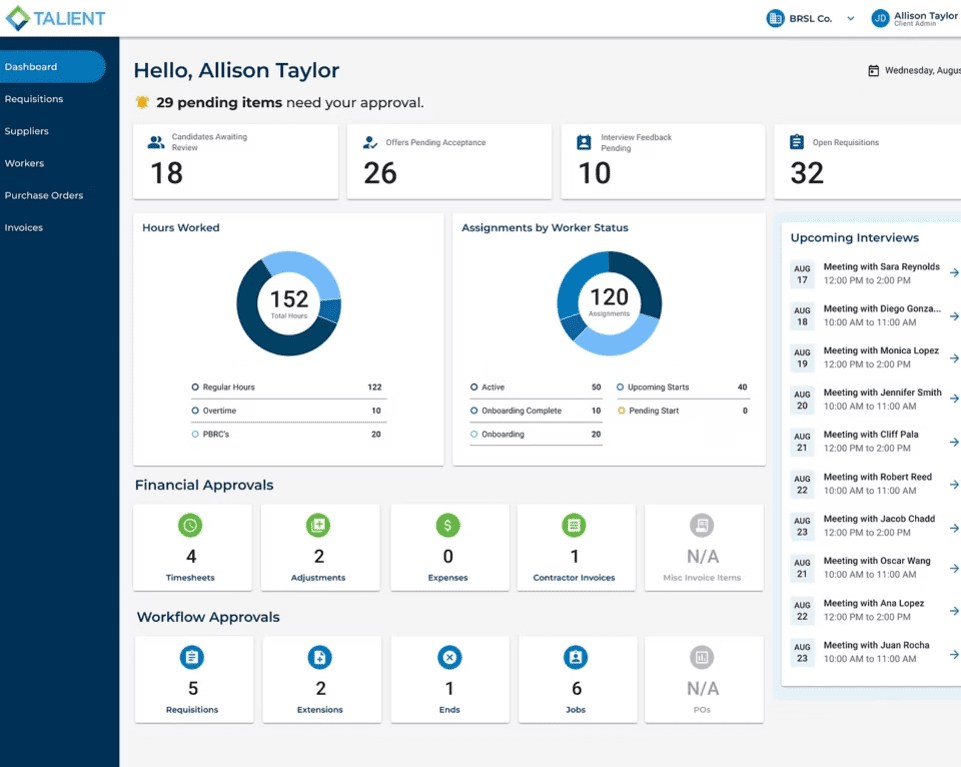Click Interview Feedback Pending icon
This screenshot has height=767, width=961.
[x=584, y=142]
